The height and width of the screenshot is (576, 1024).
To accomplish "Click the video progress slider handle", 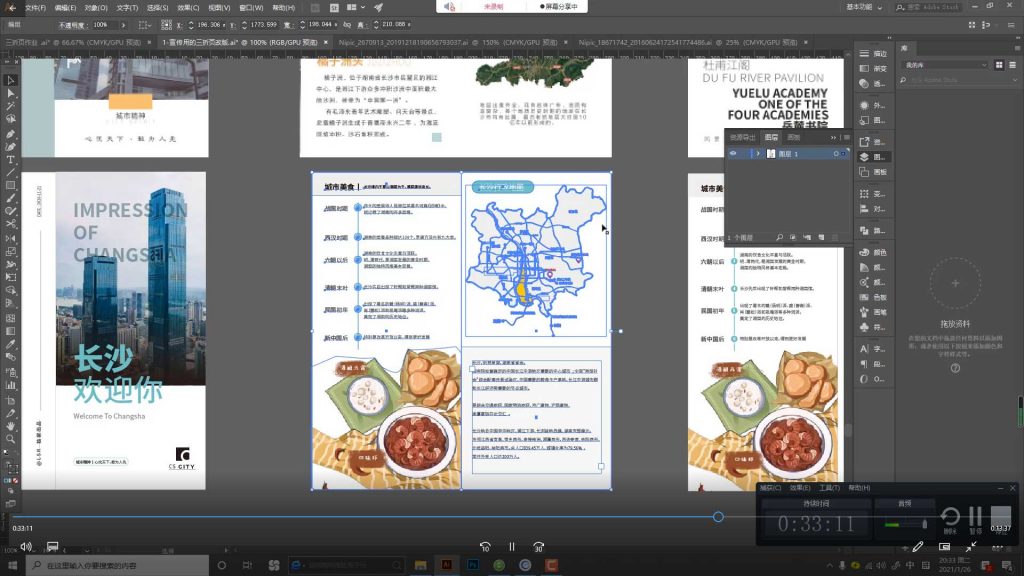I will click(718, 517).
